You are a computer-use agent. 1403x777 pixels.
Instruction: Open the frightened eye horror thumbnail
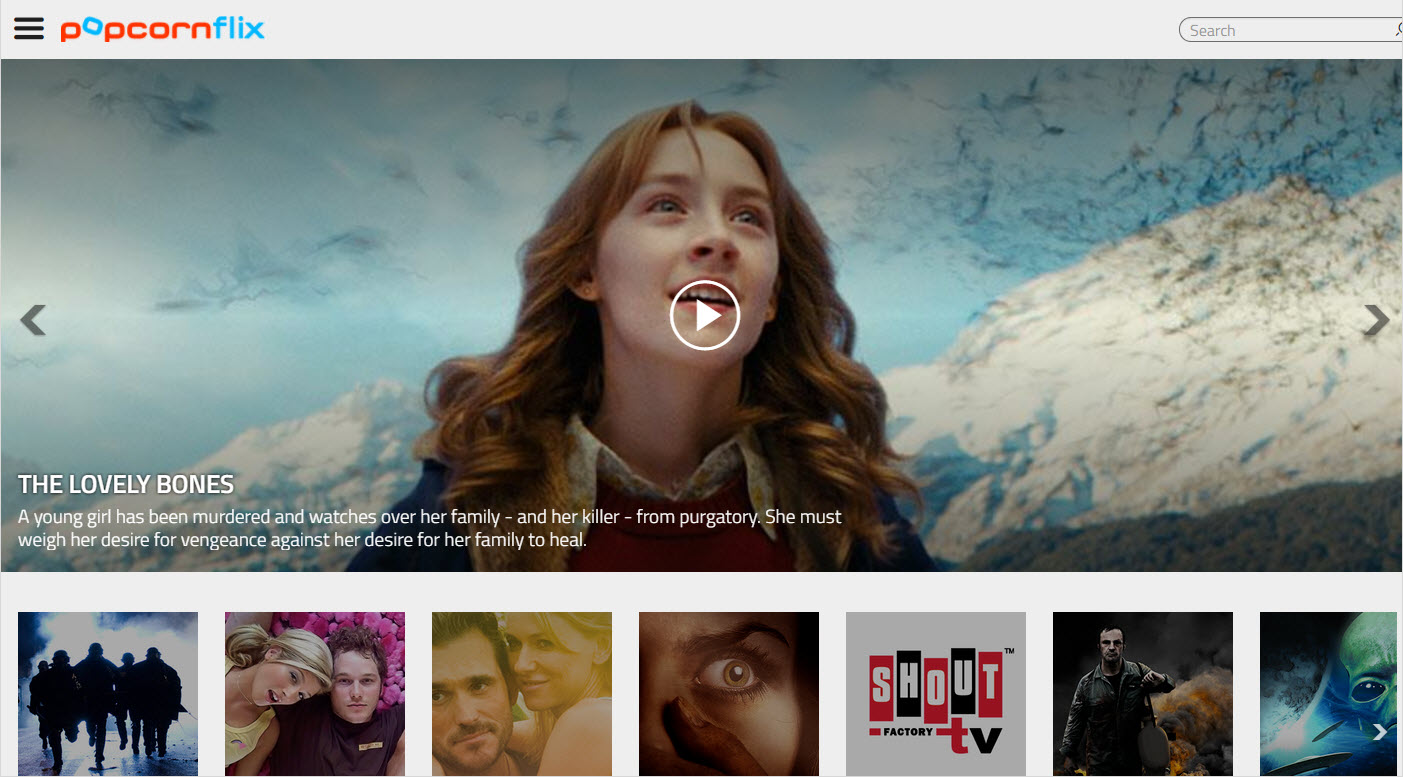pos(729,694)
